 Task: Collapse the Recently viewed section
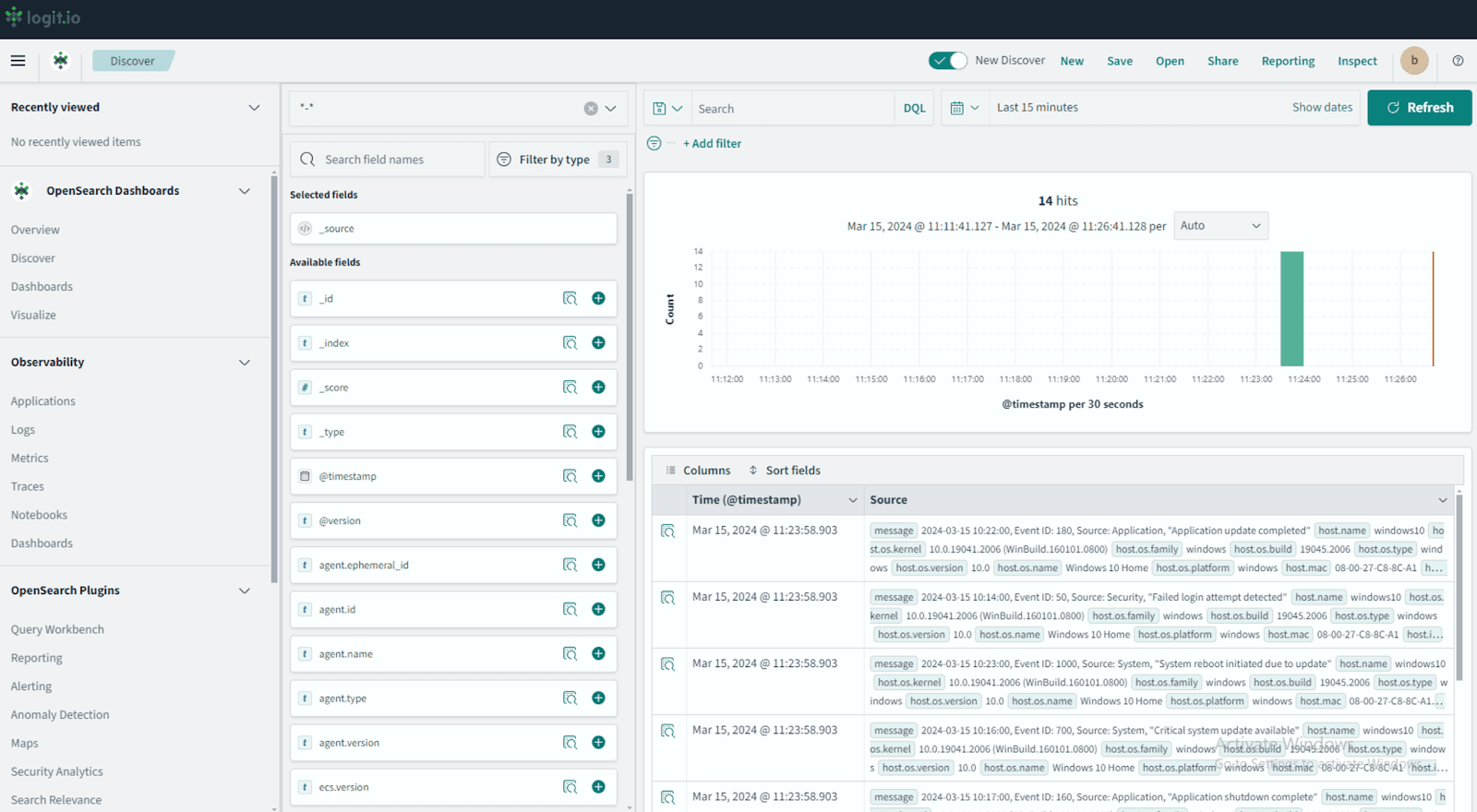pos(254,108)
